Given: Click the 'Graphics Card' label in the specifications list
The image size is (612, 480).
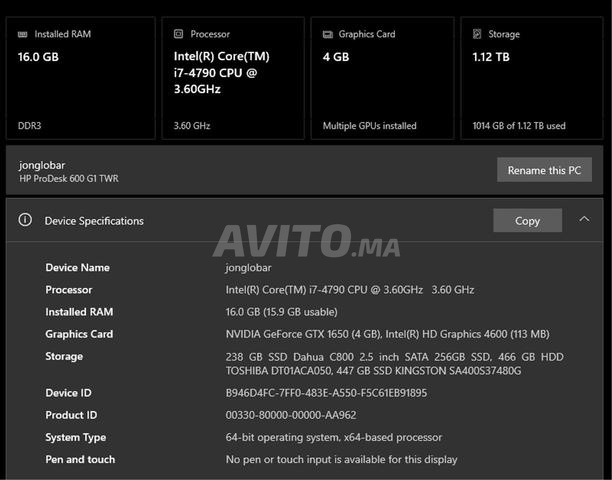Looking at the screenshot, I should coord(79,334).
